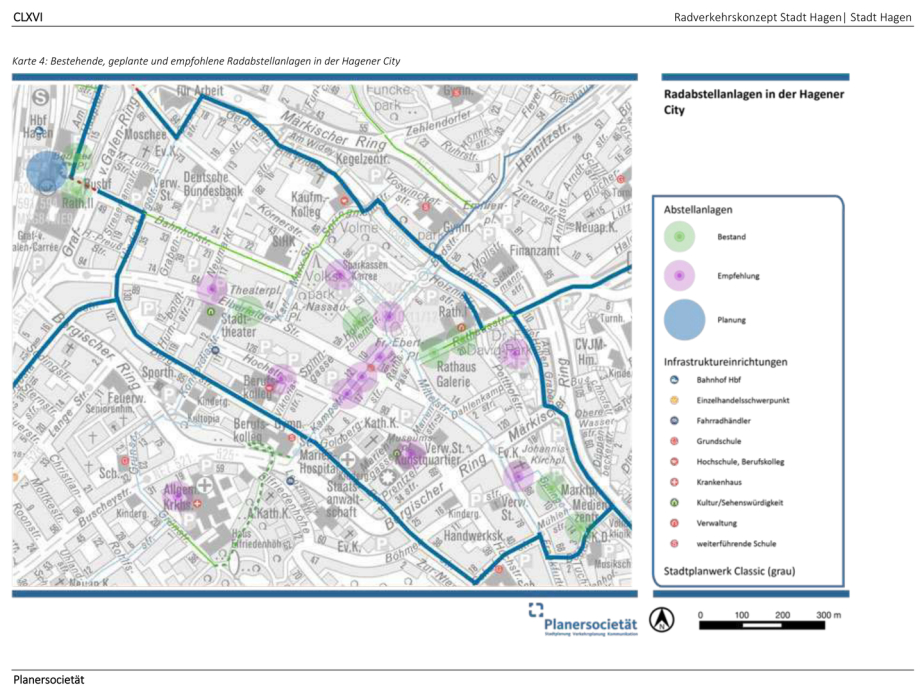Click the Fahrradhändler legend icon
920x692 pixels.
(x=674, y=421)
